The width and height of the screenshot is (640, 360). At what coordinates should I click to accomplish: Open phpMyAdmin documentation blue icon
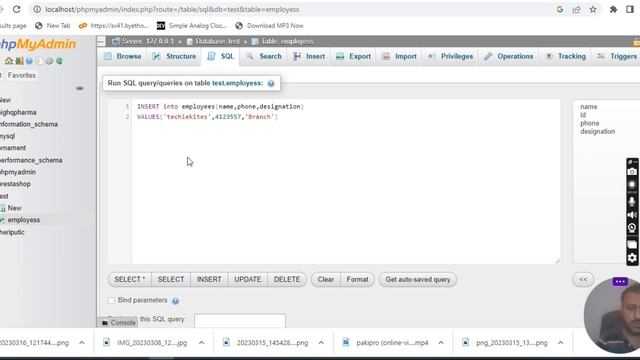coord(29,61)
